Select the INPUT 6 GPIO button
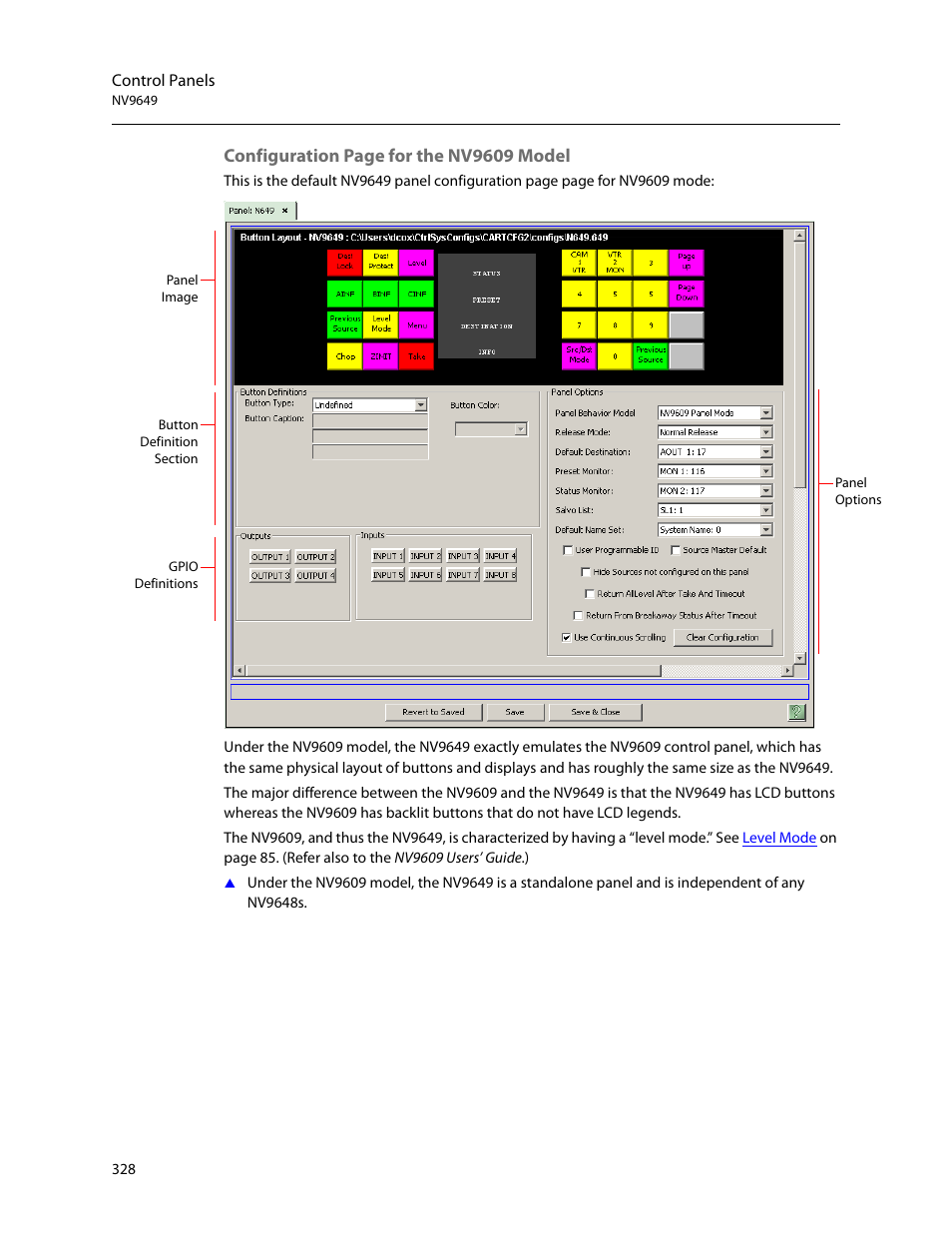 pos(425,575)
